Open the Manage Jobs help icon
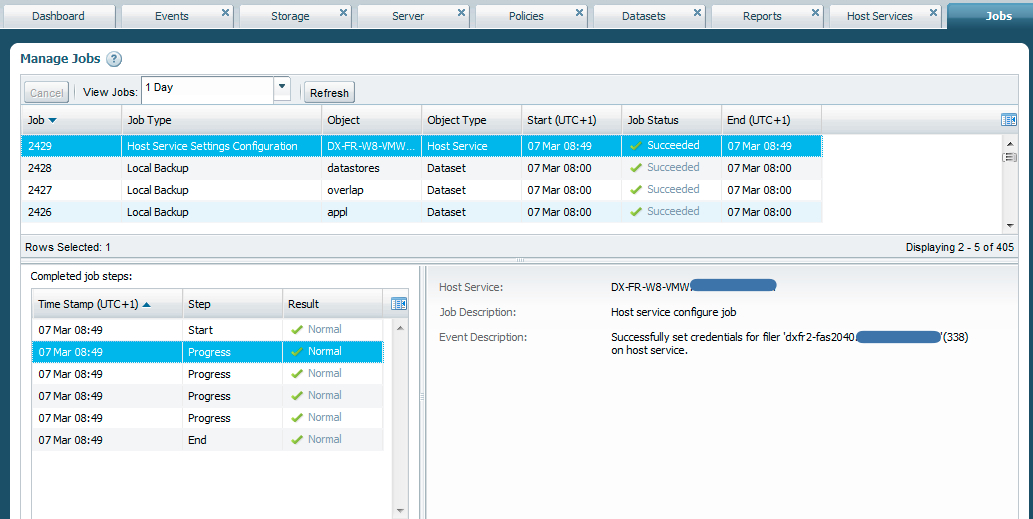The image size is (1033, 519). click(x=114, y=60)
